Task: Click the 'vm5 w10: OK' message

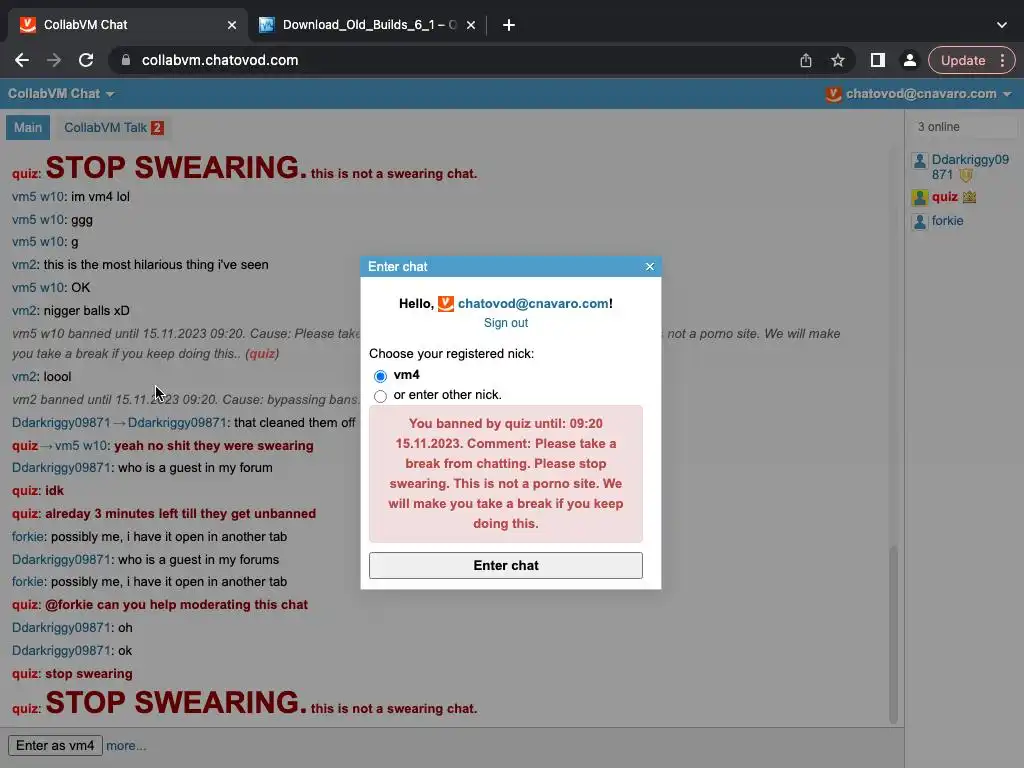Action: tap(51, 287)
